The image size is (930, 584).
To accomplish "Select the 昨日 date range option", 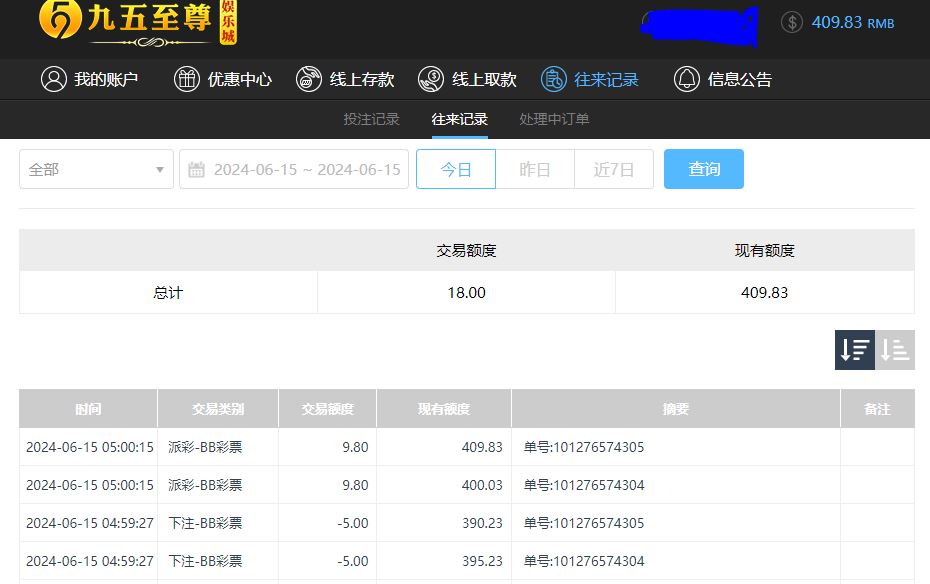I will pos(535,169).
